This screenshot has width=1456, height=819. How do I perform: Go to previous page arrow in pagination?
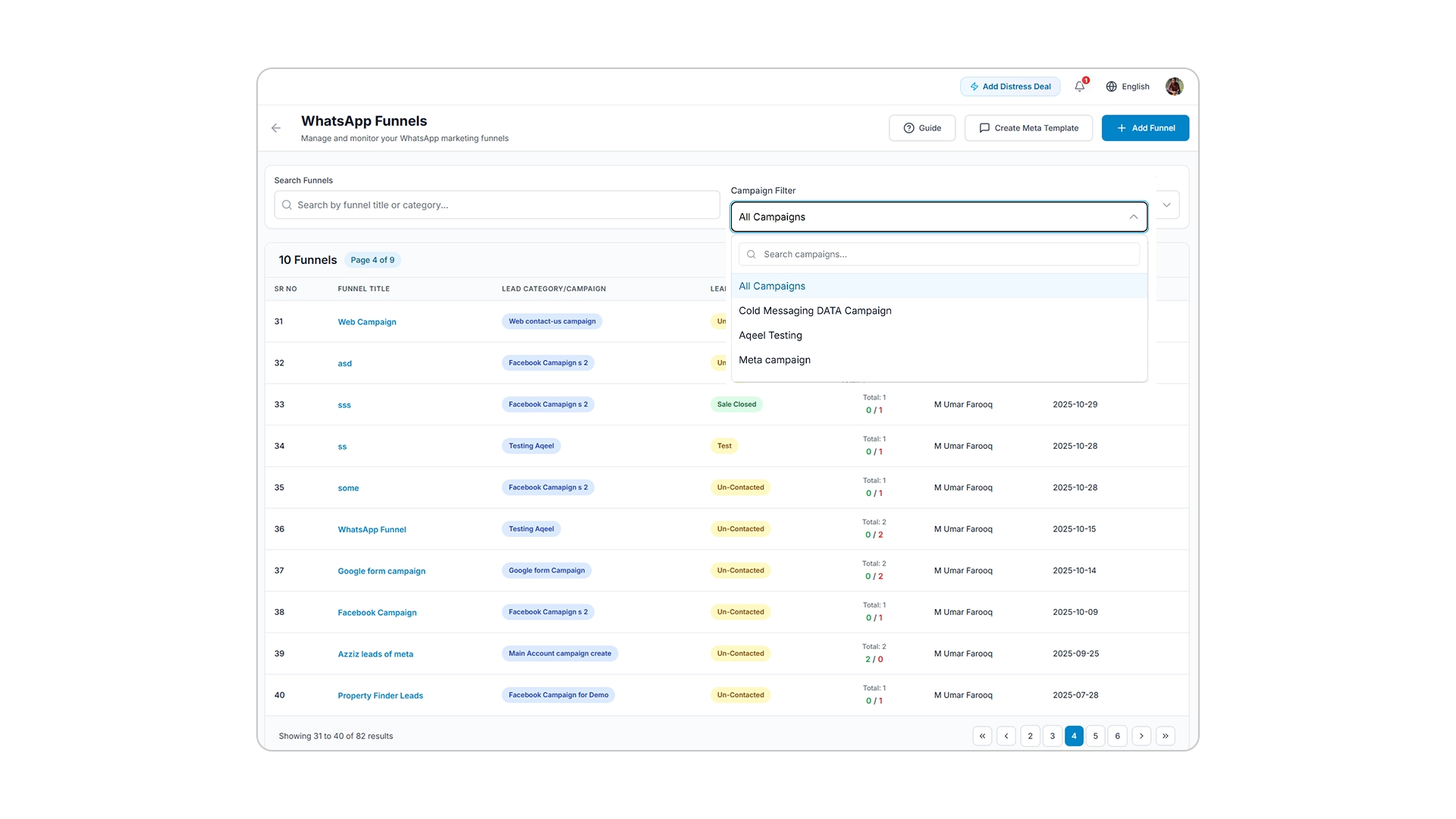(1006, 736)
